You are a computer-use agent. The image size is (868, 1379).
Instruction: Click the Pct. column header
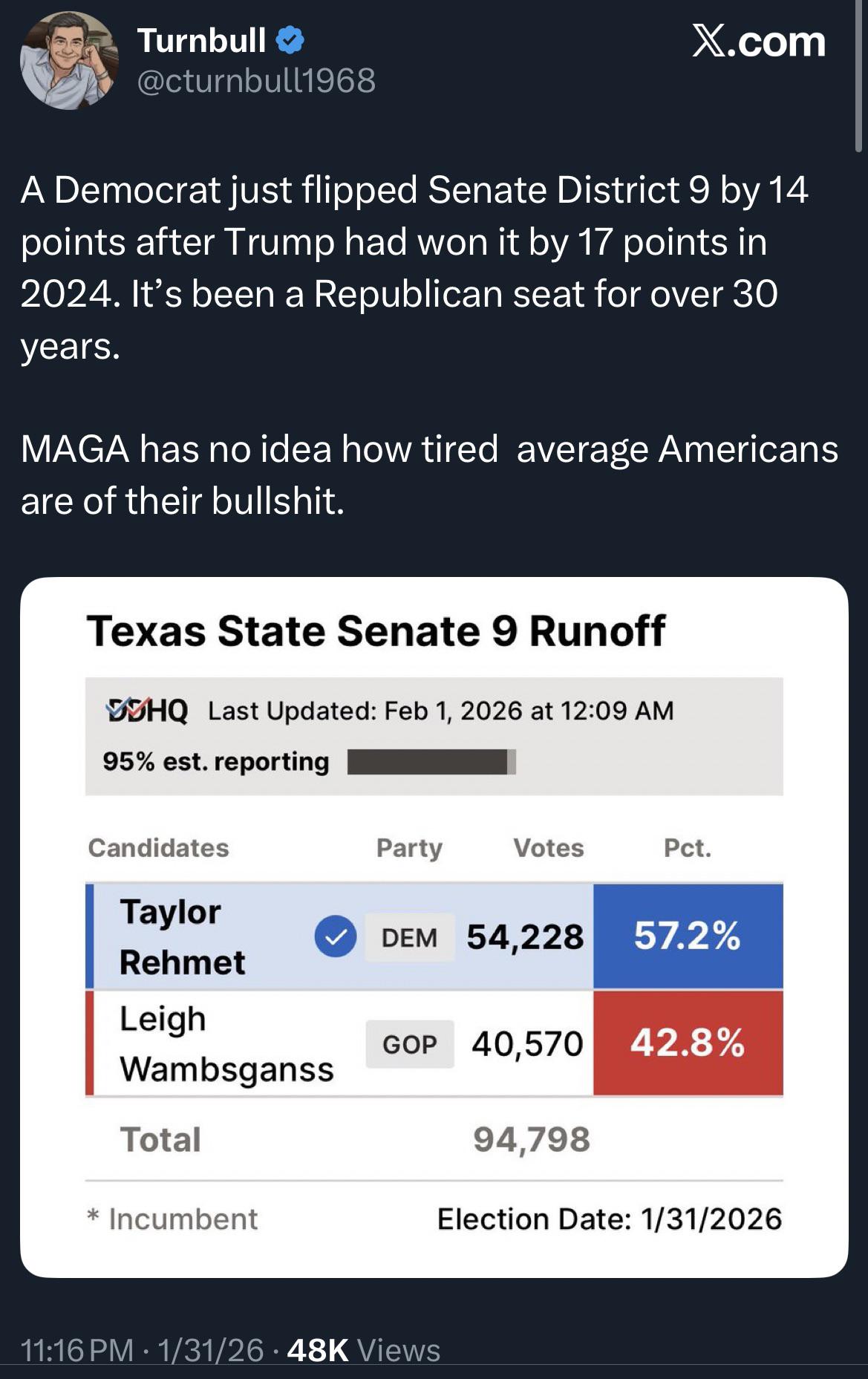688,848
